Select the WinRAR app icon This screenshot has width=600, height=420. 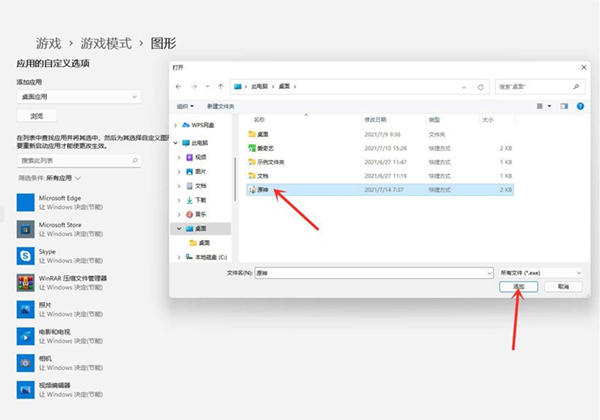(x=24, y=283)
